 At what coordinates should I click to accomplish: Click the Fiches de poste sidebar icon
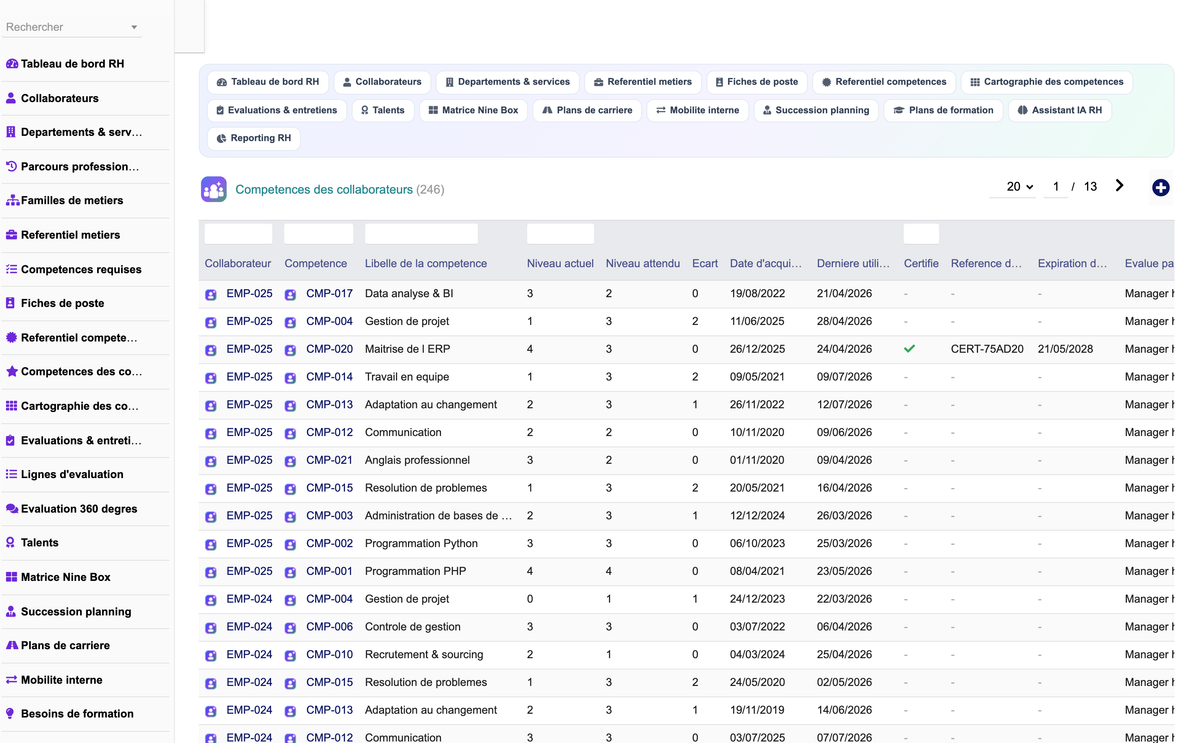[x=11, y=303]
